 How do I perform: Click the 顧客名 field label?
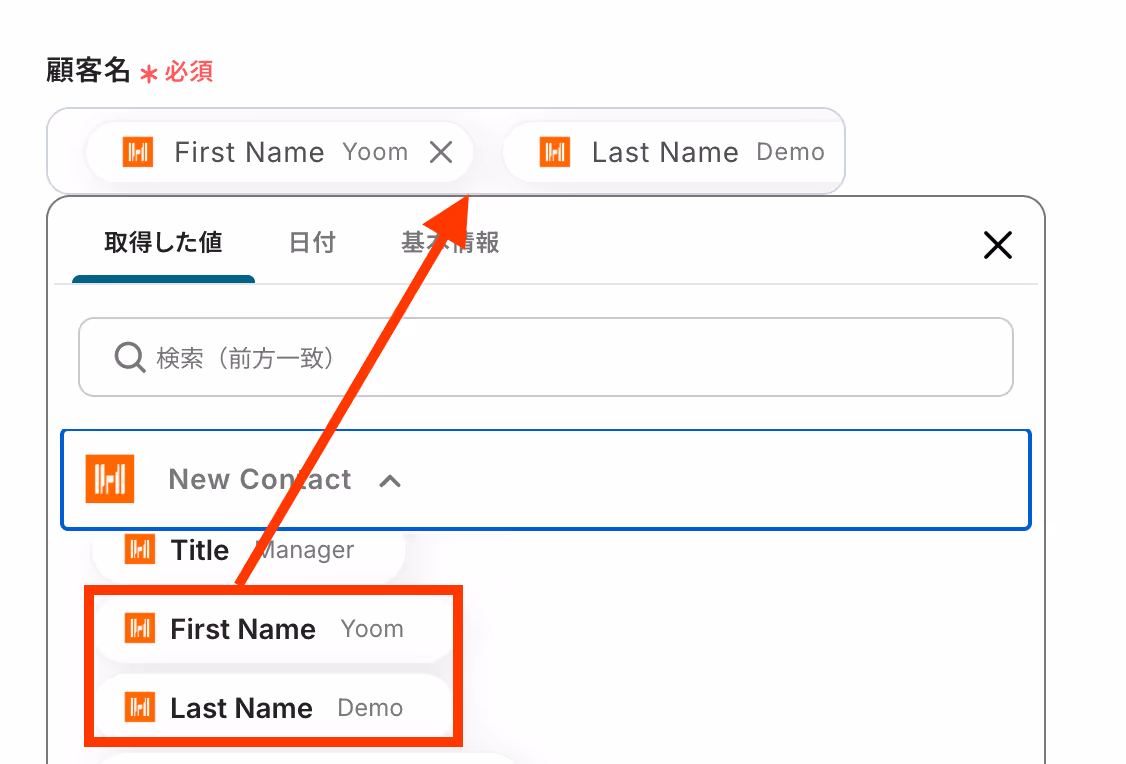point(88,70)
